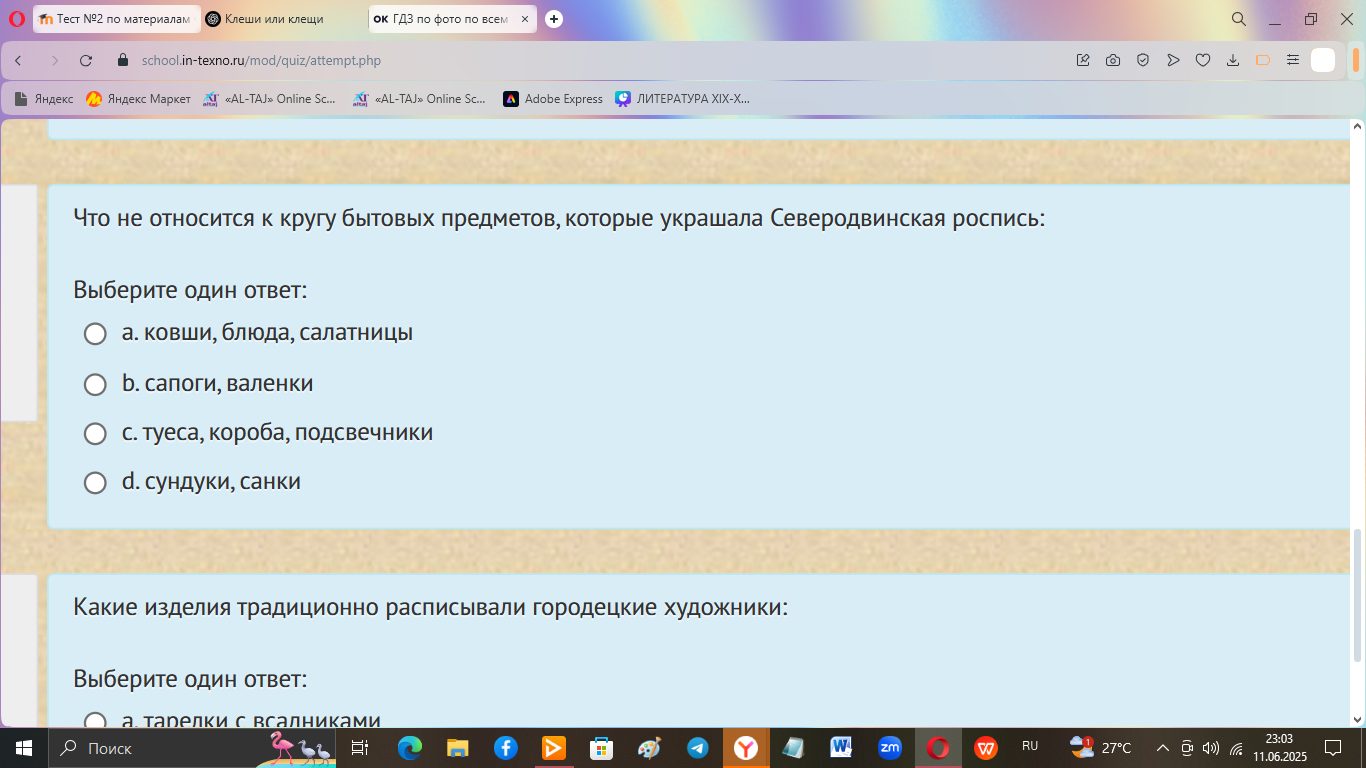Open Adobe Express bookmark

coord(553,99)
